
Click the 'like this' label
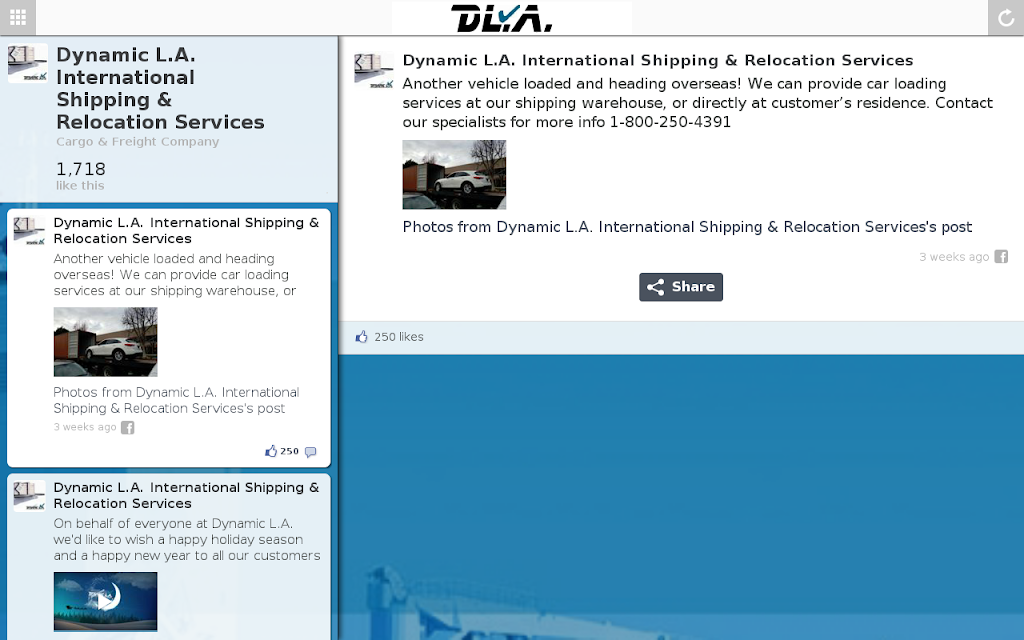(80, 185)
